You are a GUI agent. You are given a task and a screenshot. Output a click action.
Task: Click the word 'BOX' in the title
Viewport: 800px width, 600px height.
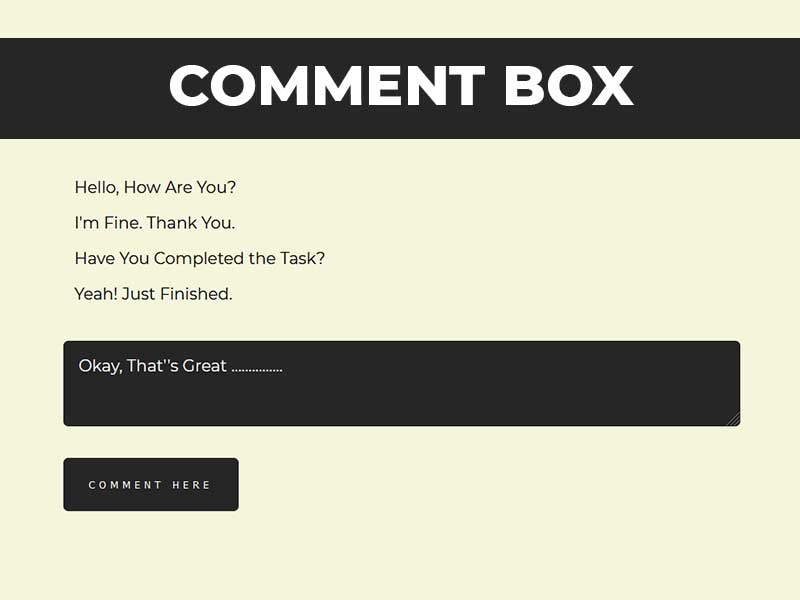567,86
